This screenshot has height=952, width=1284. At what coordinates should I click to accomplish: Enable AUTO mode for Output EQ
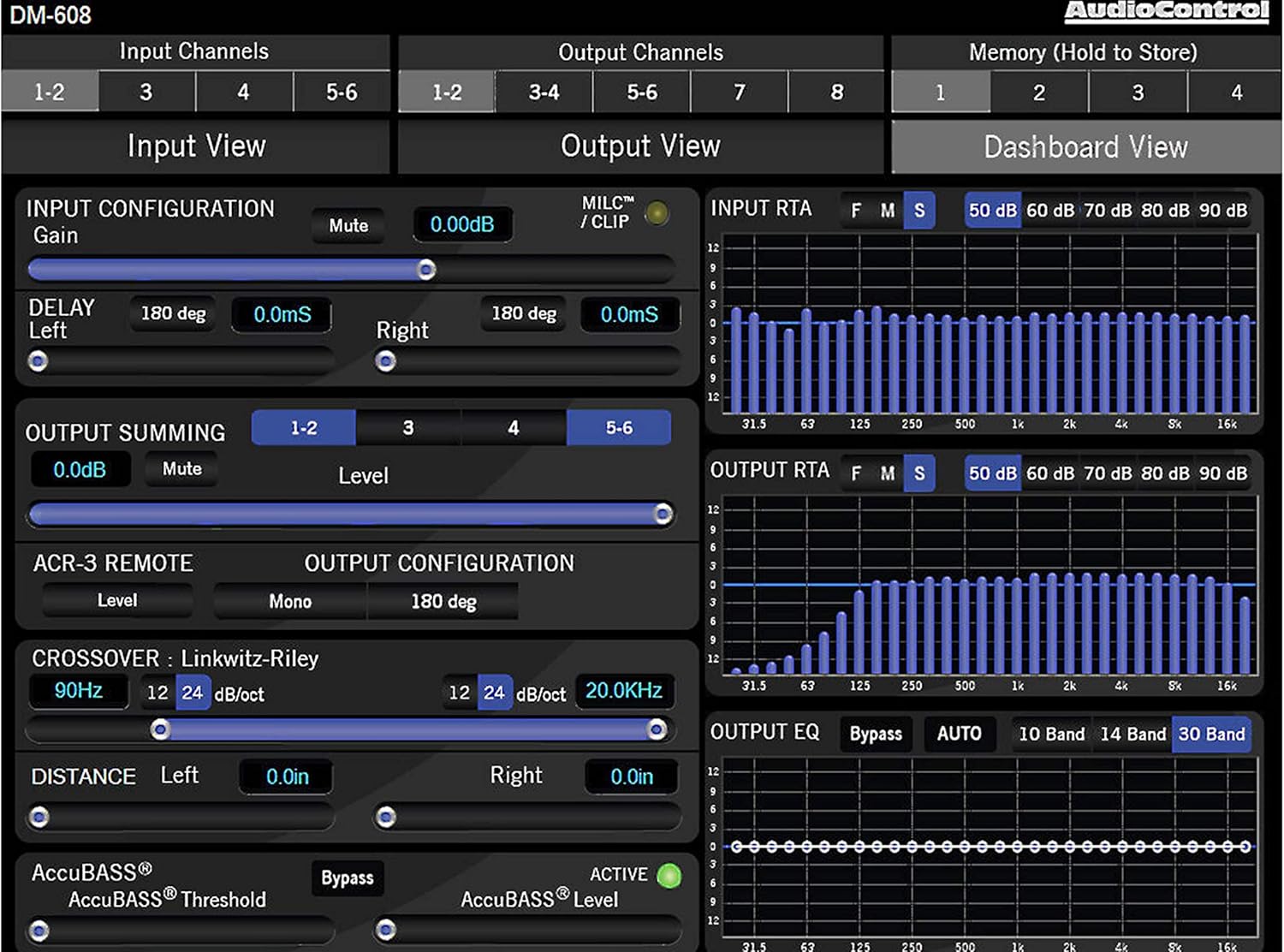[959, 734]
